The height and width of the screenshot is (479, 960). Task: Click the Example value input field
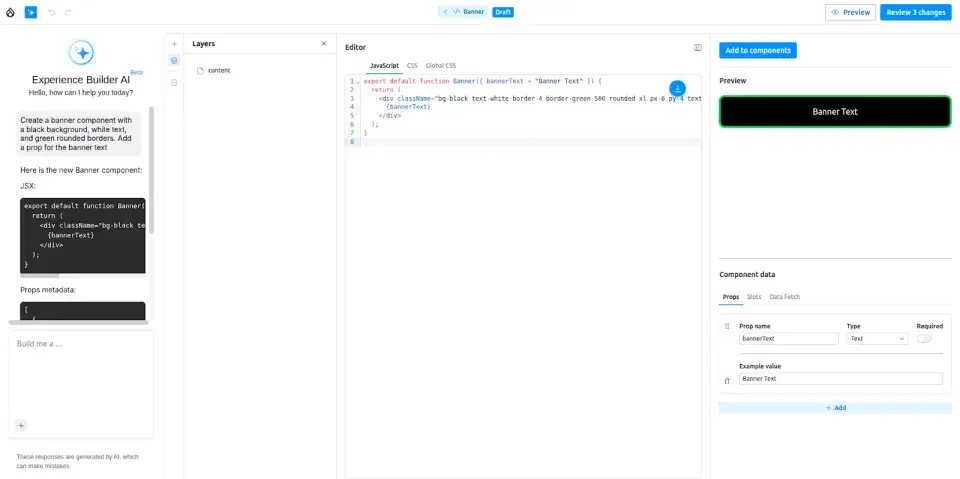[x=841, y=379]
